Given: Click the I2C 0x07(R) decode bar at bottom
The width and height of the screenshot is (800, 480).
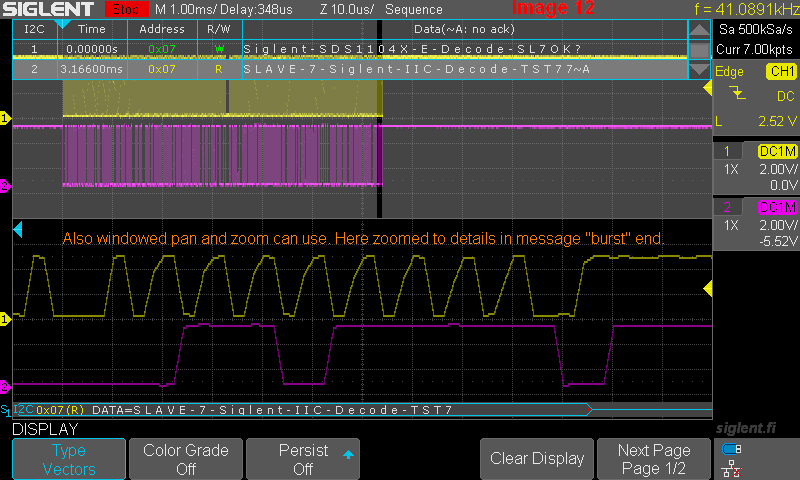Looking at the screenshot, I should point(302,410).
